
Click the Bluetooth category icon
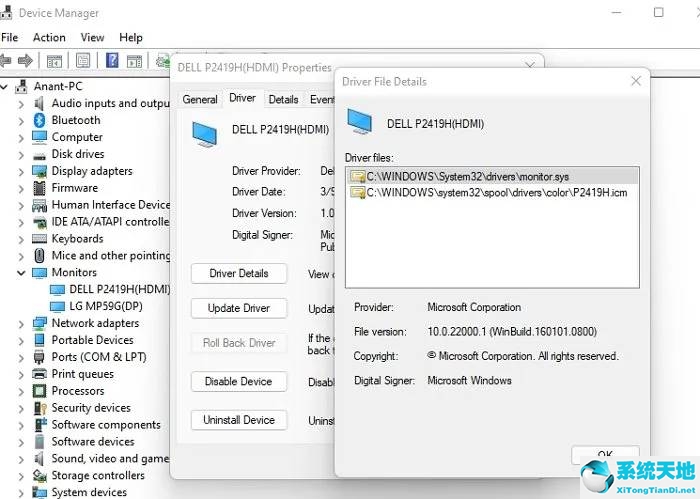(39, 120)
